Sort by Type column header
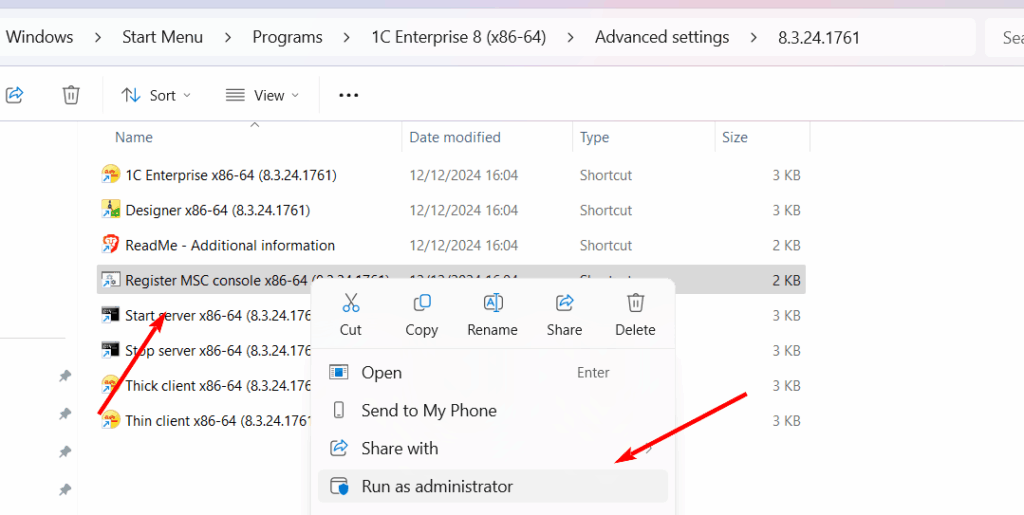The width and height of the screenshot is (1024, 515). pos(594,137)
